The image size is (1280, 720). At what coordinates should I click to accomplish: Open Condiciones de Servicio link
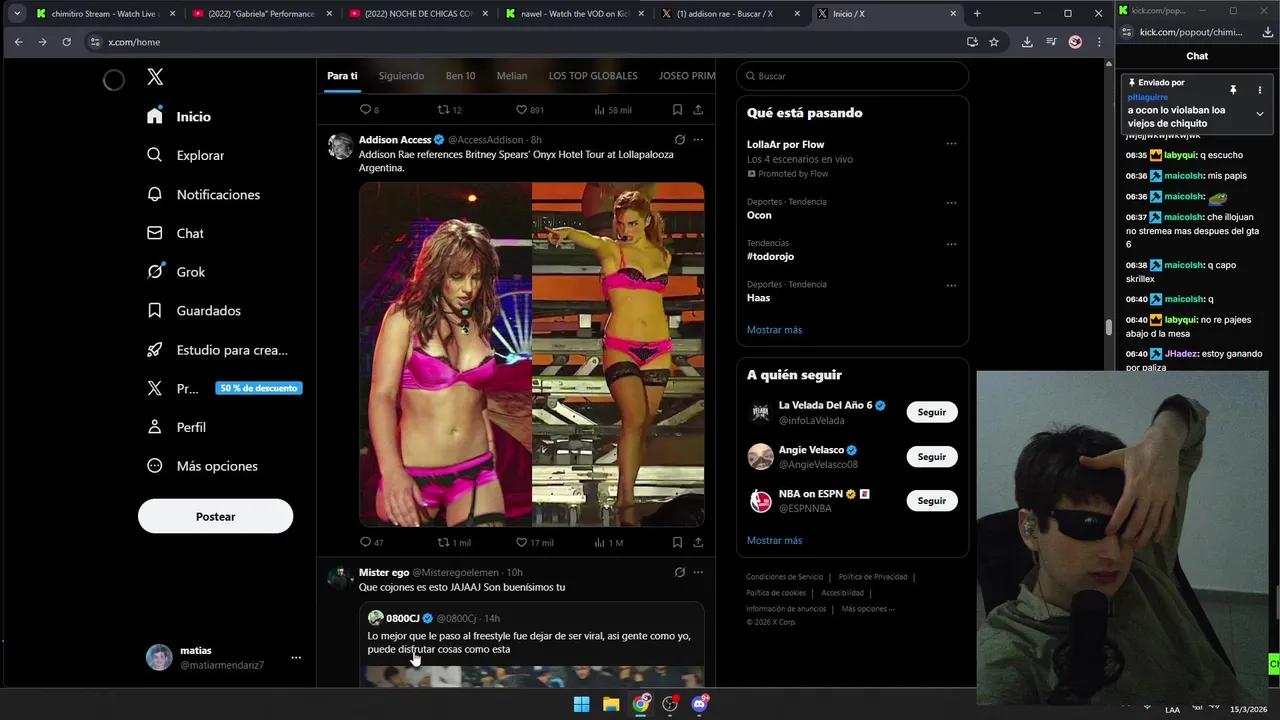785,577
